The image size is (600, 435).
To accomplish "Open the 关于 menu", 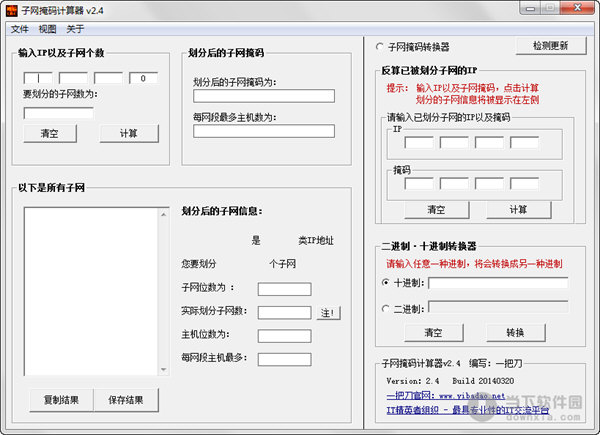I will coord(76,29).
